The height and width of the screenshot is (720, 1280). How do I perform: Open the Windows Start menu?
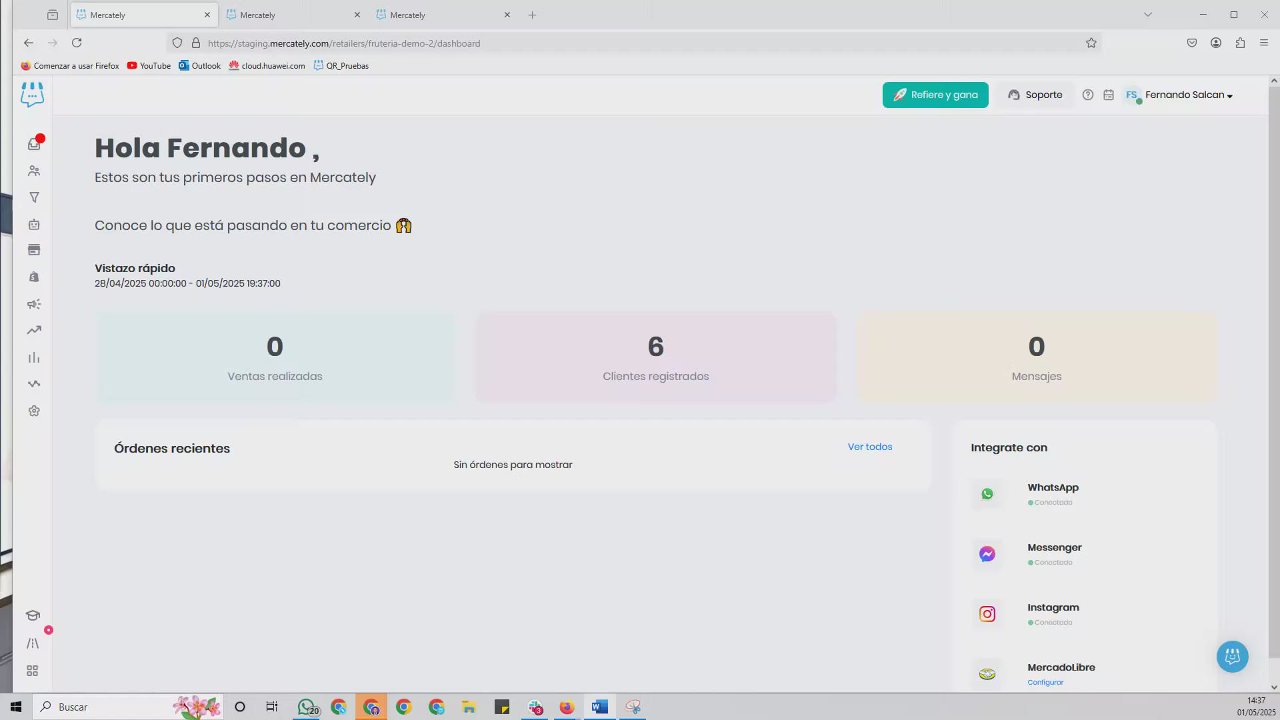[x=16, y=707]
